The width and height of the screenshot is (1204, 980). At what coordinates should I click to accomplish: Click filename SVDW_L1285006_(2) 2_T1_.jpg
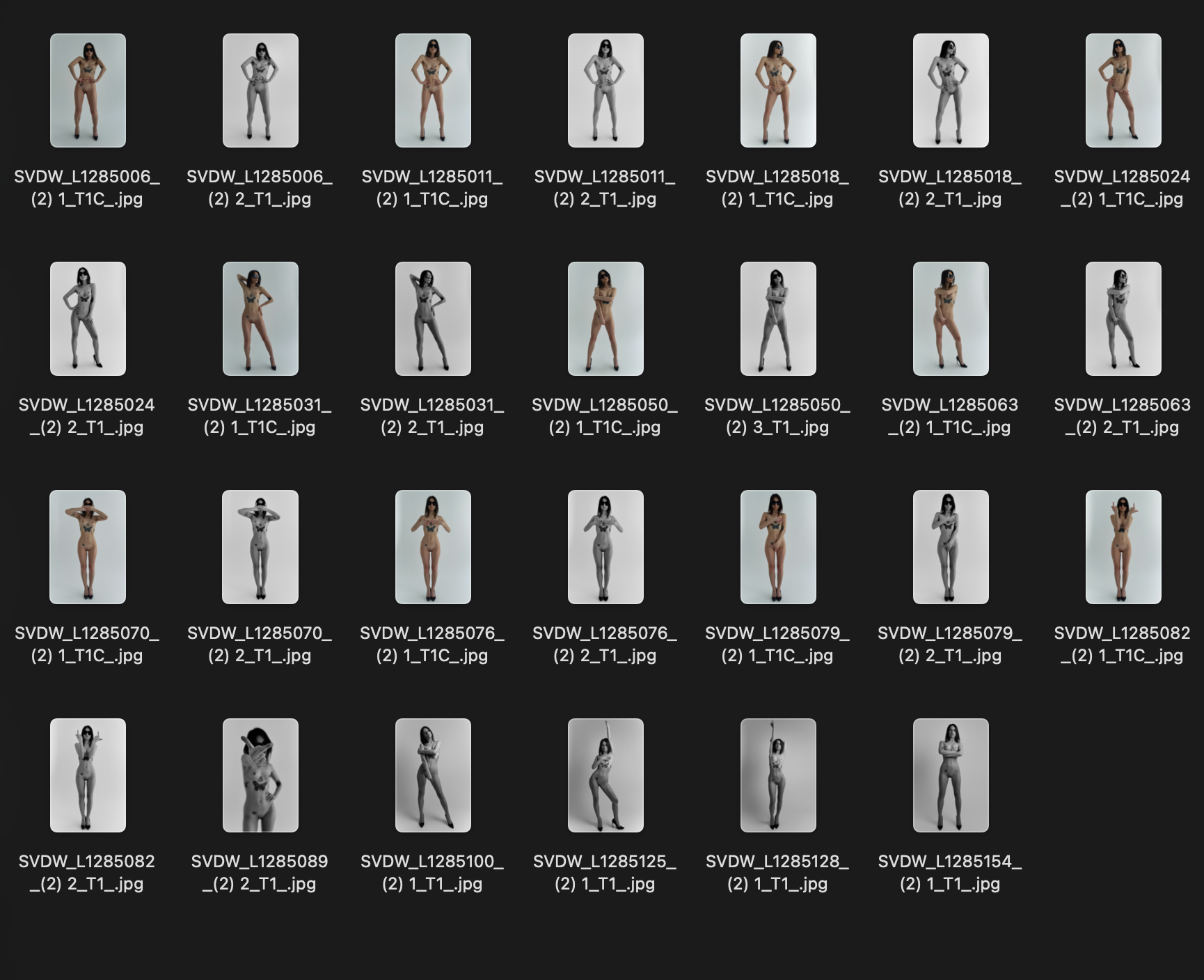tap(260, 188)
